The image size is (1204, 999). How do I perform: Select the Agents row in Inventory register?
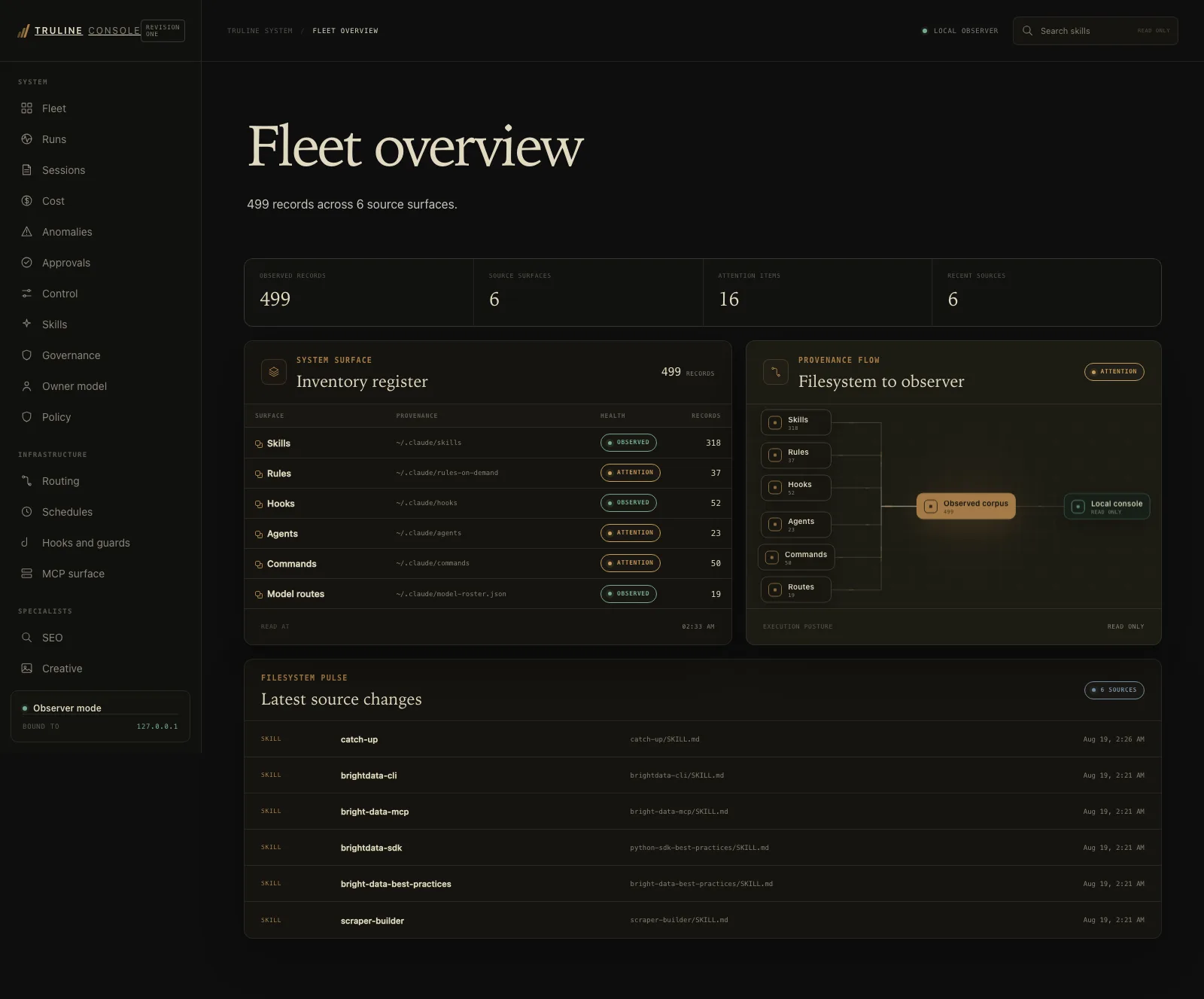pyautogui.click(x=488, y=534)
